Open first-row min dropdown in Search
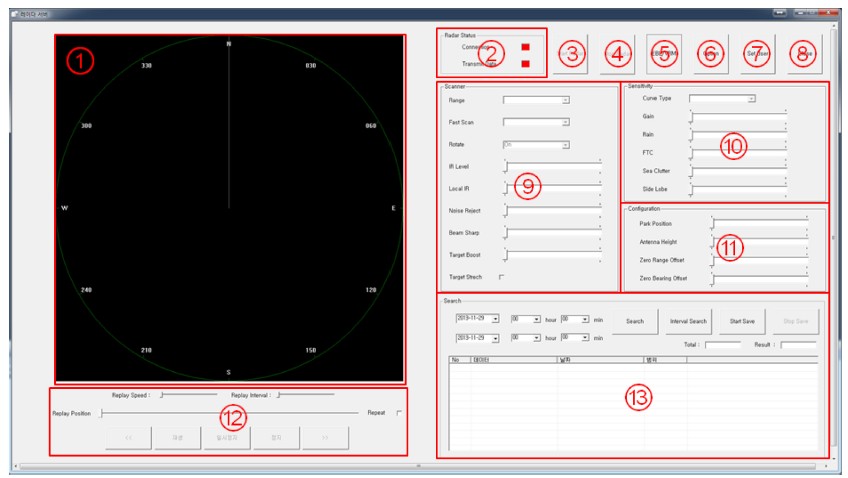This screenshot has width=848, height=478. pos(574,320)
